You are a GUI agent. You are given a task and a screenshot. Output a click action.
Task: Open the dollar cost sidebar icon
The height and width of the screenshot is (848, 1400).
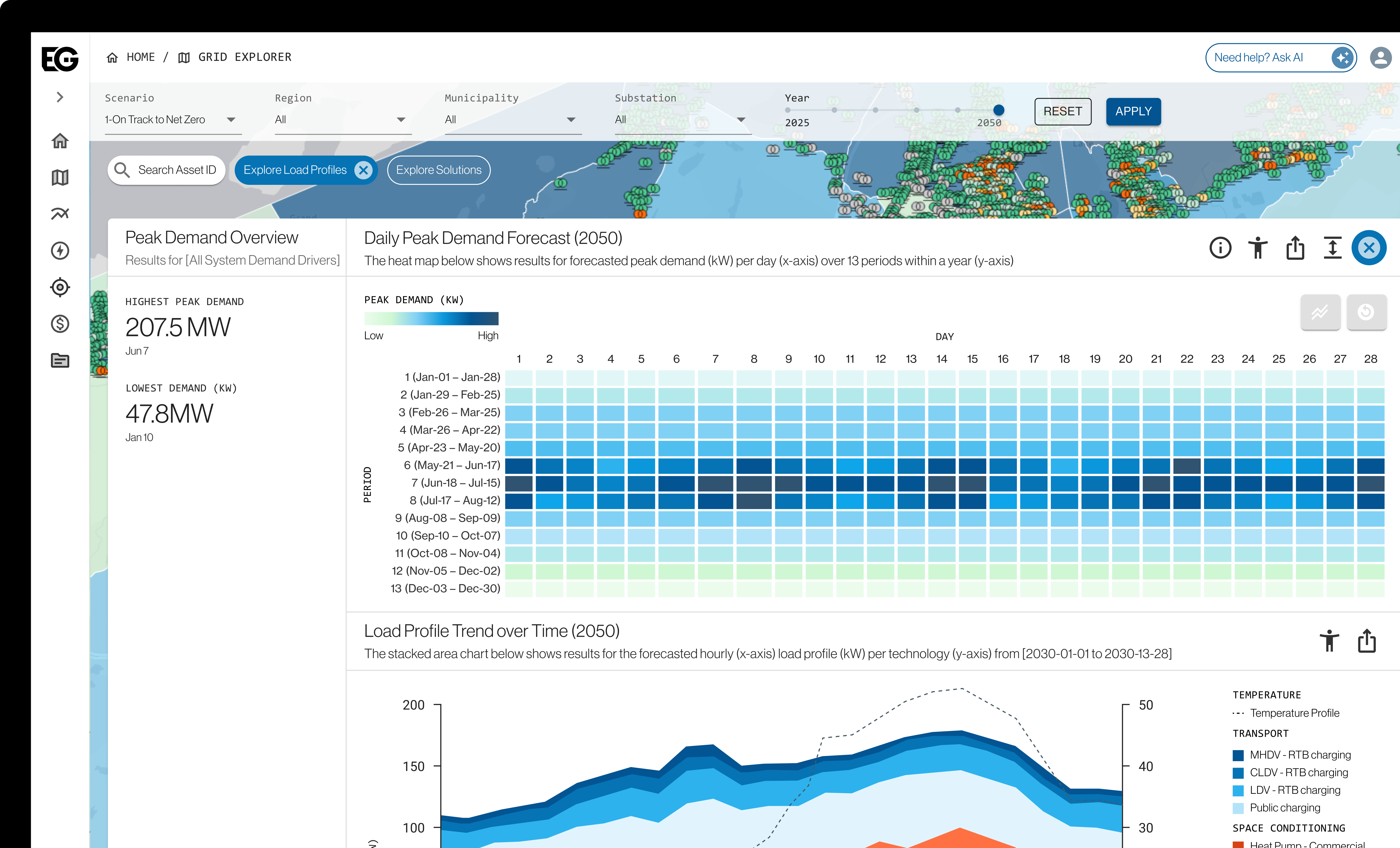[60, 324]
